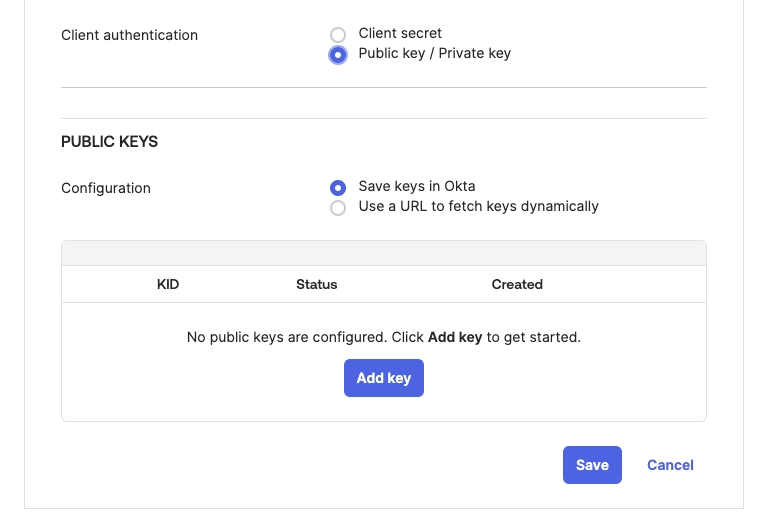Image resolution: width=773 pixels, height=527 pixels.
Task: Enable Use a URL to fetch keys radio button
Action: [338, 207]
